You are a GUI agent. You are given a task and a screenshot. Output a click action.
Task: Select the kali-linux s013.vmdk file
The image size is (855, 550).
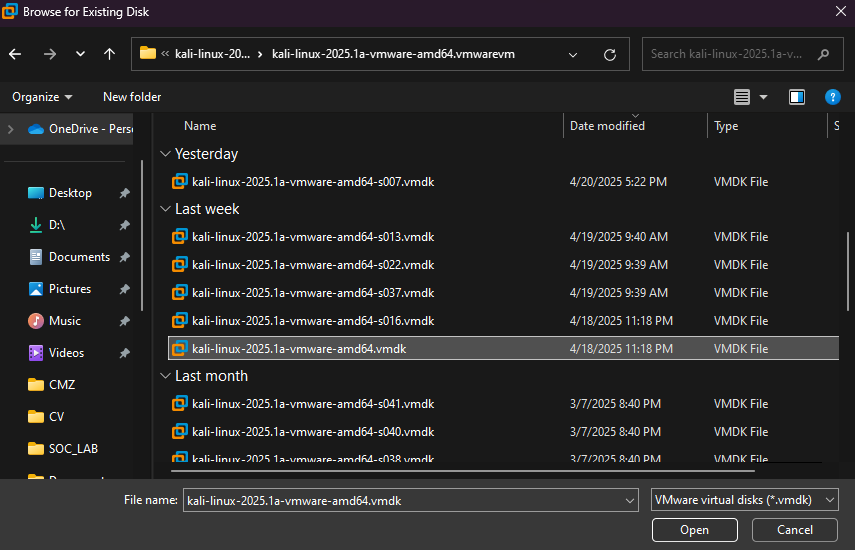[313, 237]
